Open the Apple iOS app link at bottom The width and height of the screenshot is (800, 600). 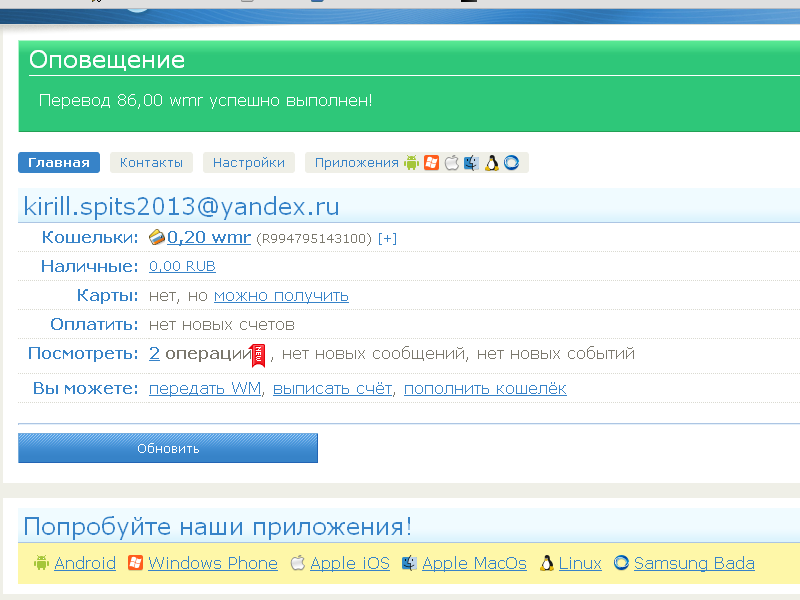pos(350,563)
